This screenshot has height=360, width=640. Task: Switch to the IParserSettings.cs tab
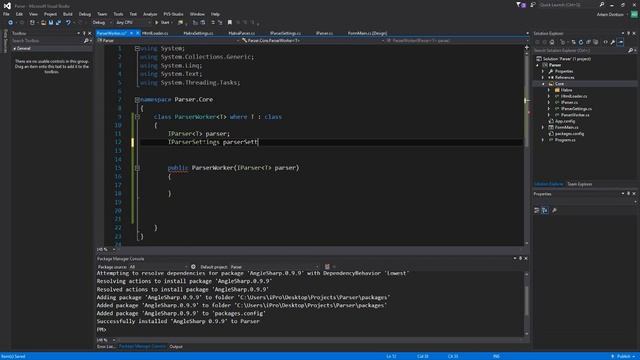[285, 33]
